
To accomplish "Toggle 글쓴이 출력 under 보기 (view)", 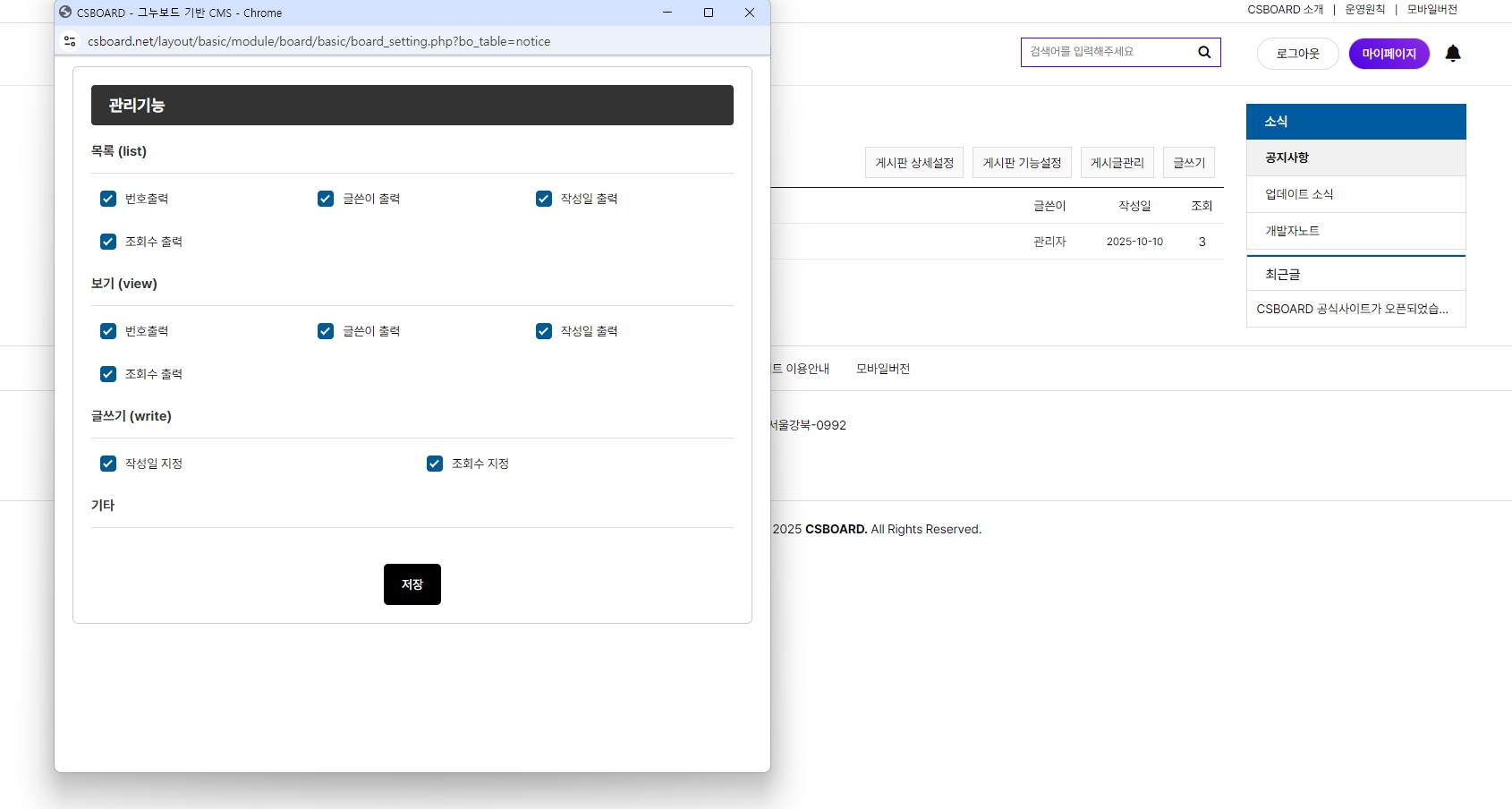I will point(326,331).
